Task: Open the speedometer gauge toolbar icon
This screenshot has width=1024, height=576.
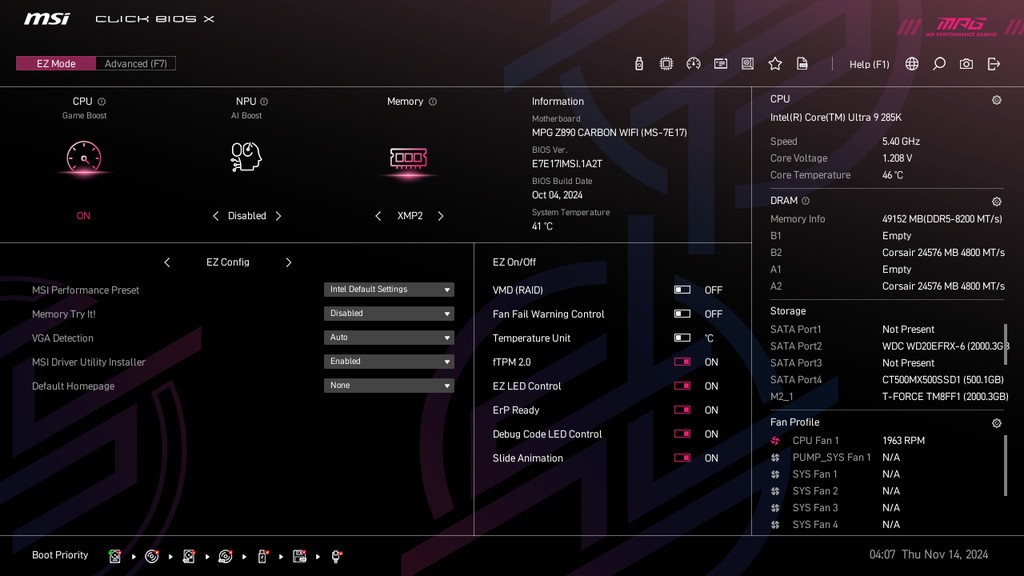Action: [x=694, y=63]
